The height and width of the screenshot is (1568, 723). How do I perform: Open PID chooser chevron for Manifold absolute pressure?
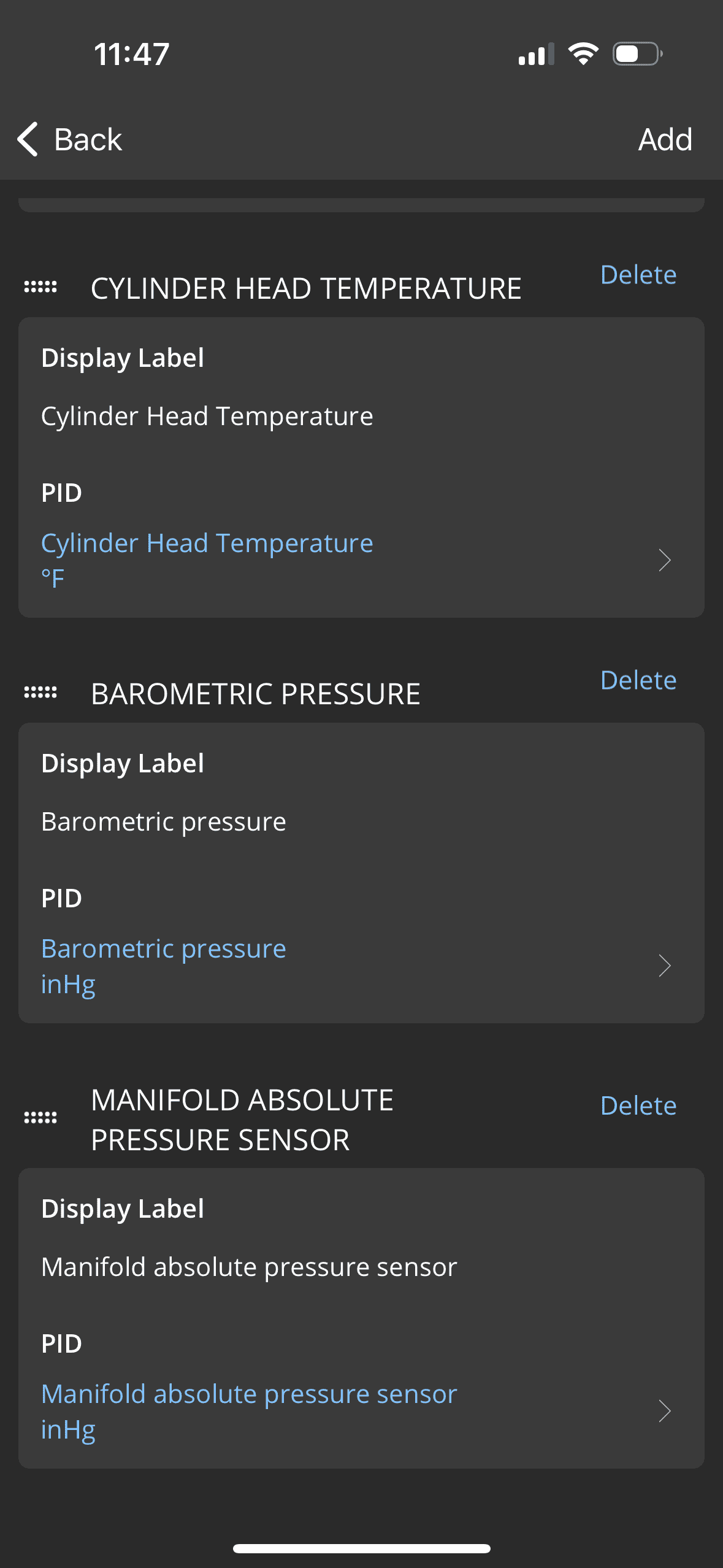tap(664, 1411)
